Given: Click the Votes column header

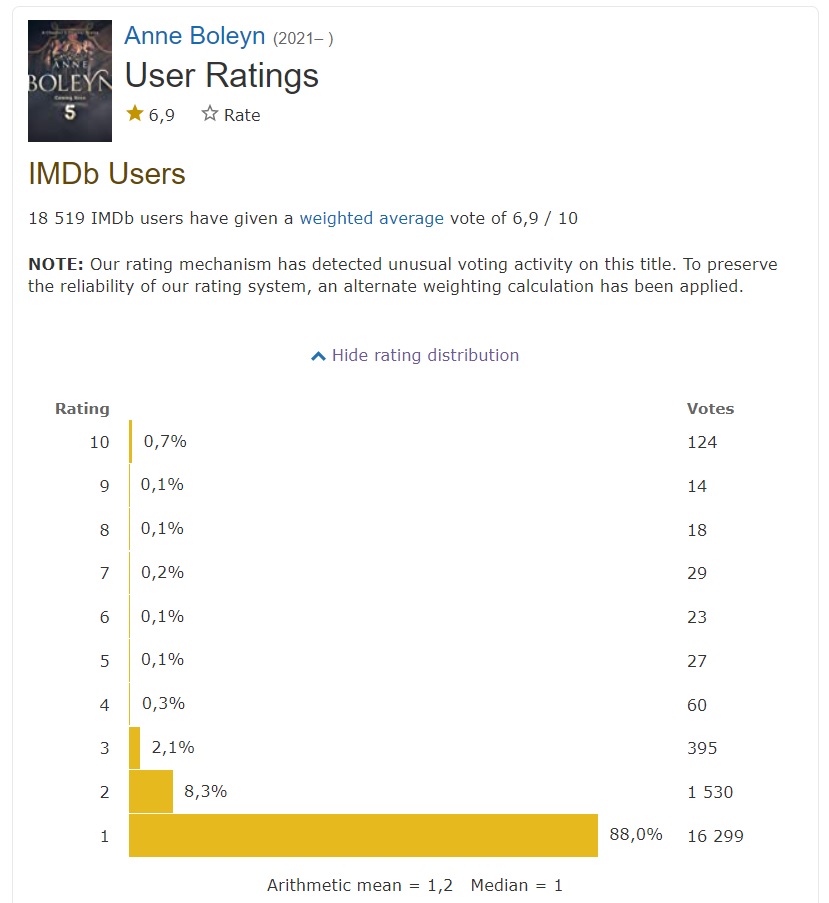Looking at the screenshot, I should (710, 408).
